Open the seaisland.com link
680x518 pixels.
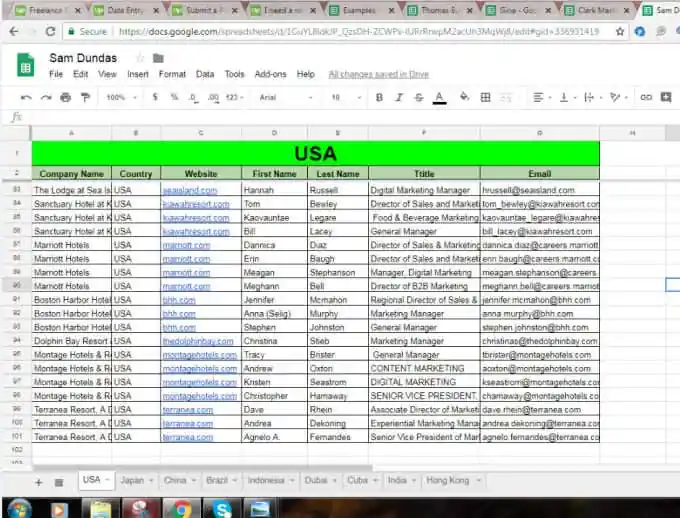pyautogui.click(x=190, y=190)
